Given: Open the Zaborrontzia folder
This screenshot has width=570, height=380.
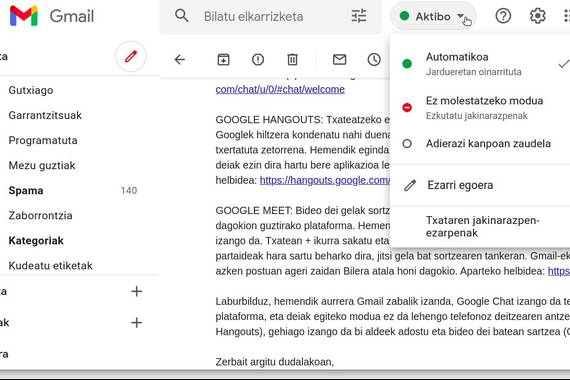Looking at the screenshot, I should click(40, 216).
